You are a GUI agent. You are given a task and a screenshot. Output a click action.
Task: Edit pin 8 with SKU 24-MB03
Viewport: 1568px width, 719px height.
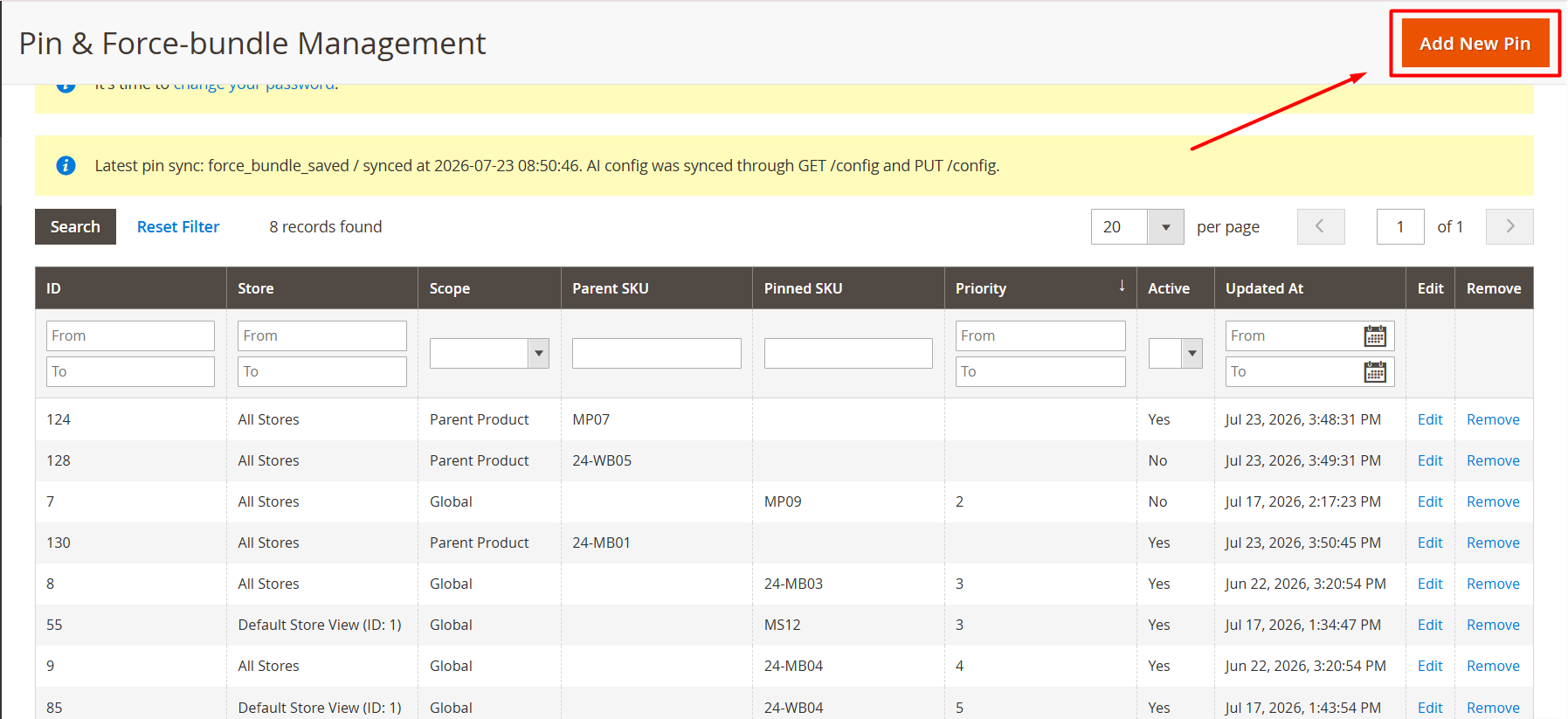(1430, 584)
